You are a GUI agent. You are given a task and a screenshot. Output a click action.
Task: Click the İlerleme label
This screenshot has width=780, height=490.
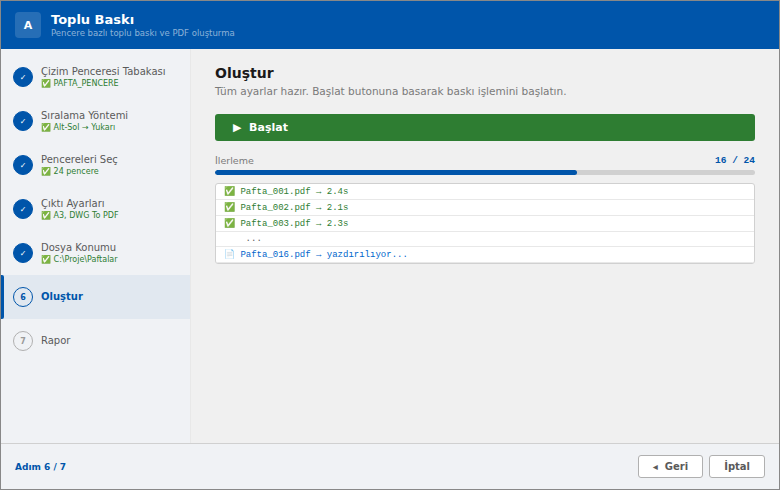pyautogui.click(x=234, y=161)
